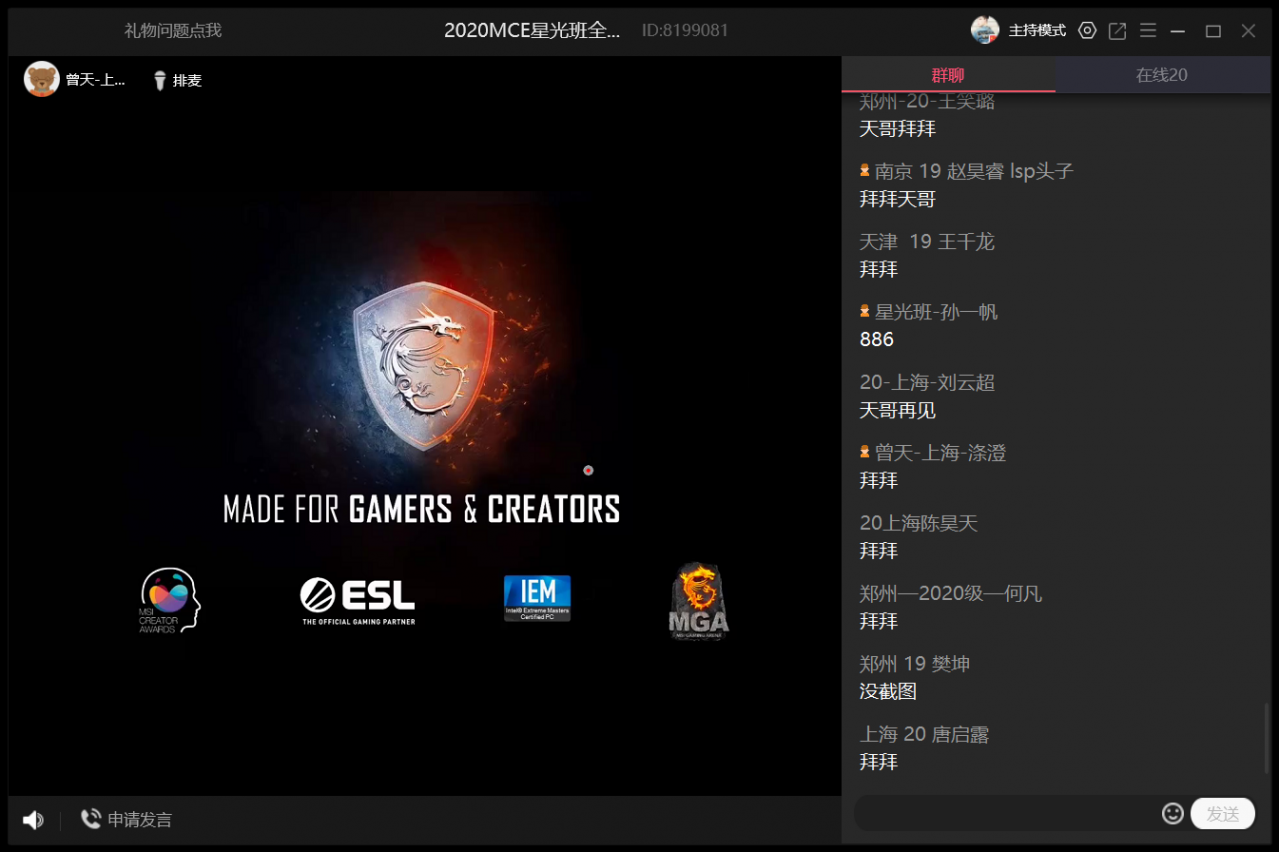Click the 发送 send button

pos(1222,813)
